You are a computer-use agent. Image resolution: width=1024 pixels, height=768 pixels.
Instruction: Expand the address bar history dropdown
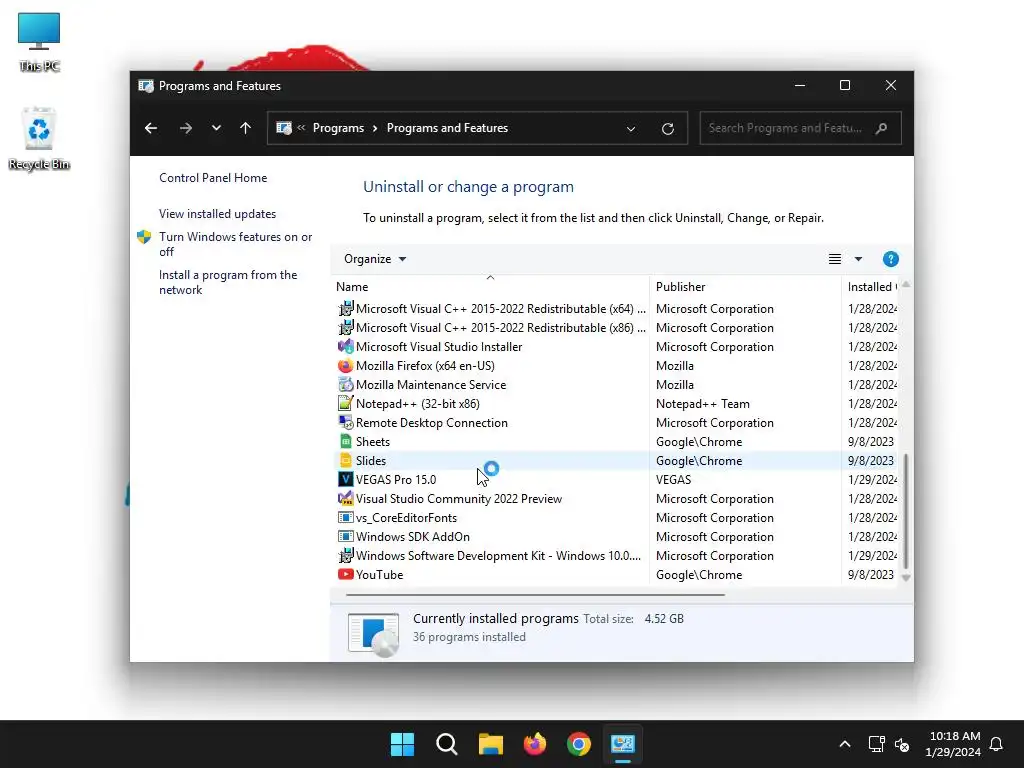[x=631, y=129]
